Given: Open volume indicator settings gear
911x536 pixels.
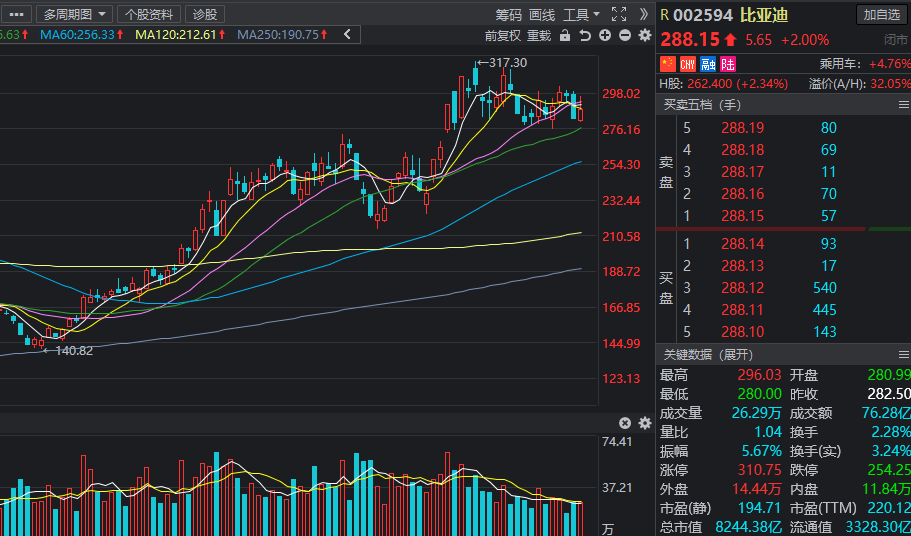Looking at the screenshot, I should pyautogui.click(x=644, y=423).
